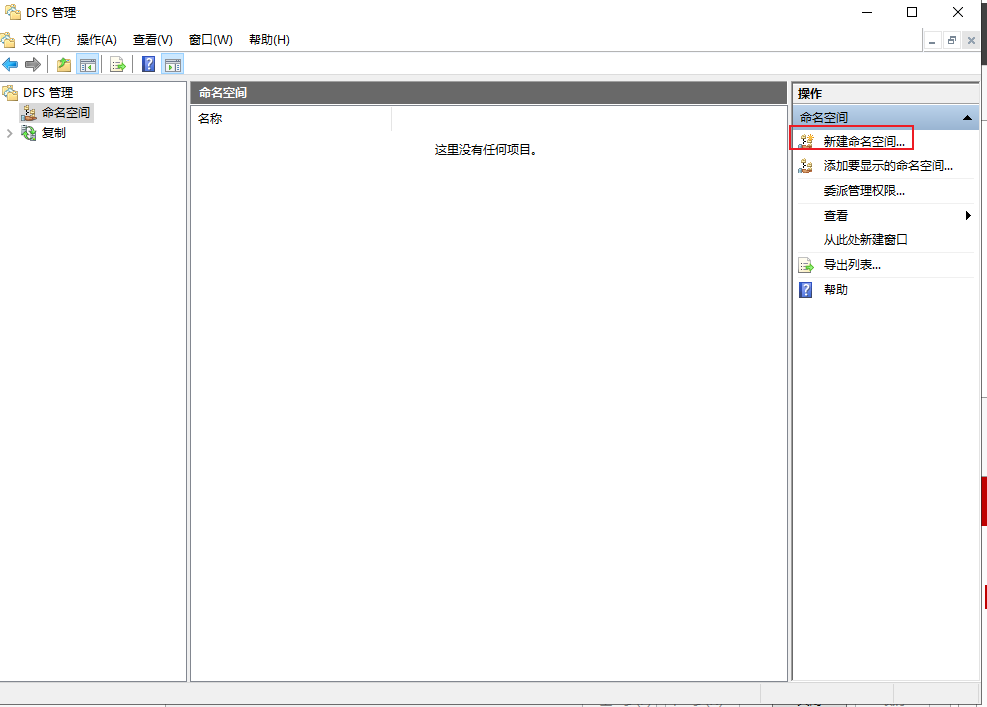Click 添加要显示的命名空间... action

pyautogui.click(x=888, y=166)
